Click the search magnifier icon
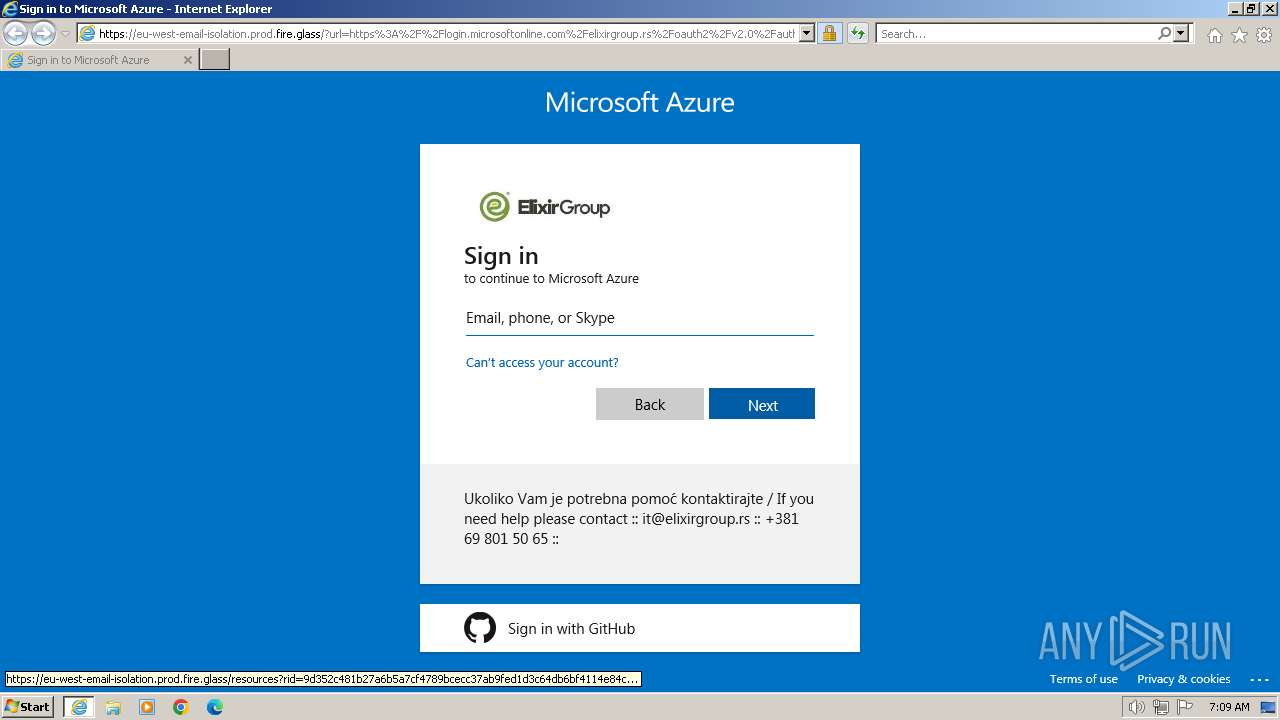This screenshot has height=720, width=1280. [1164, 33]
